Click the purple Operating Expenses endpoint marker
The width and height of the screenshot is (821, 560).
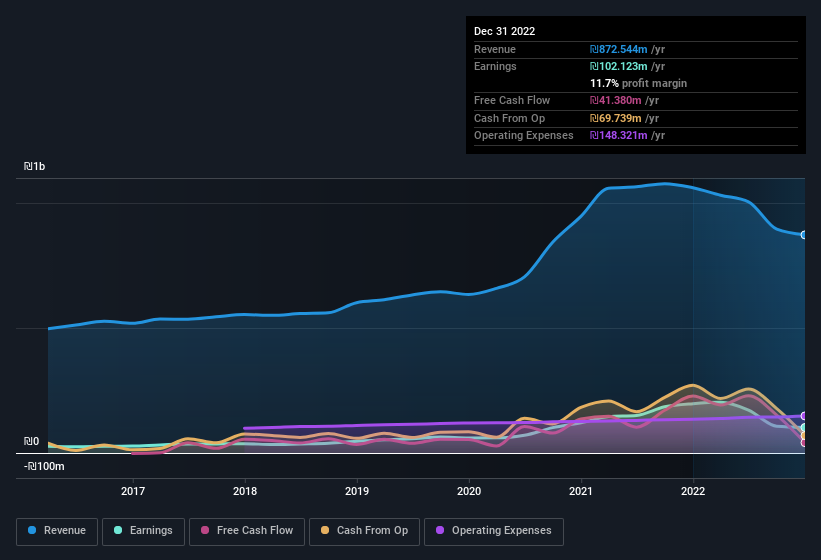click(804, 416)
